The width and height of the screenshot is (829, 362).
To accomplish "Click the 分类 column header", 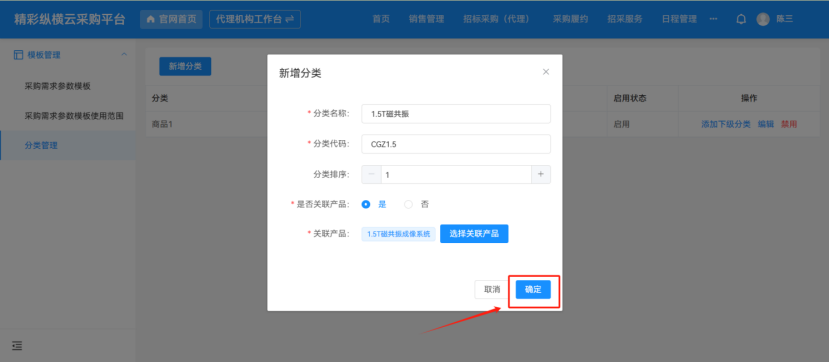I will pos(160,98).
